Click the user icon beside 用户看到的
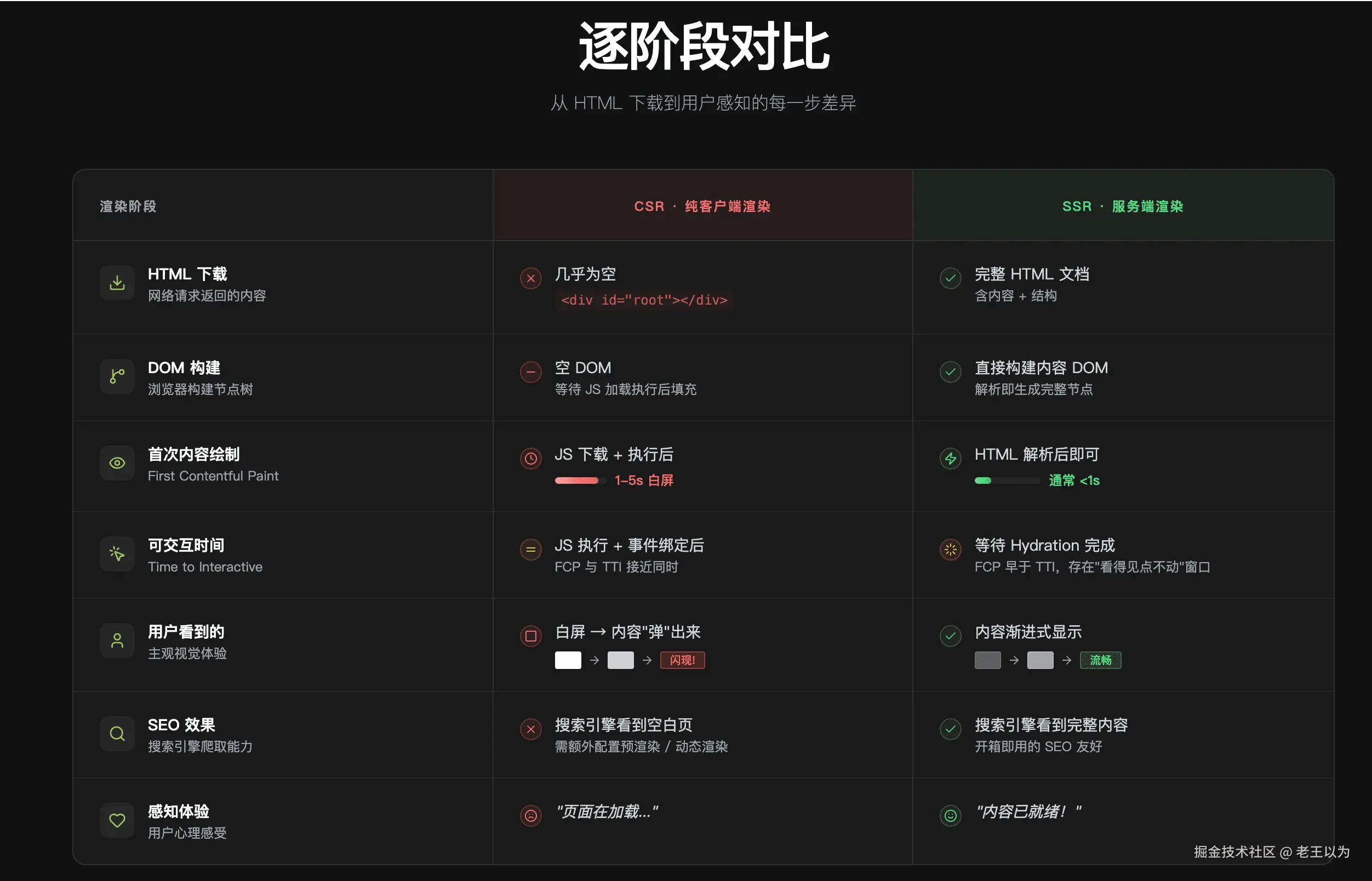The width and height of the screenshot is (1372, 881). (117, 640)
